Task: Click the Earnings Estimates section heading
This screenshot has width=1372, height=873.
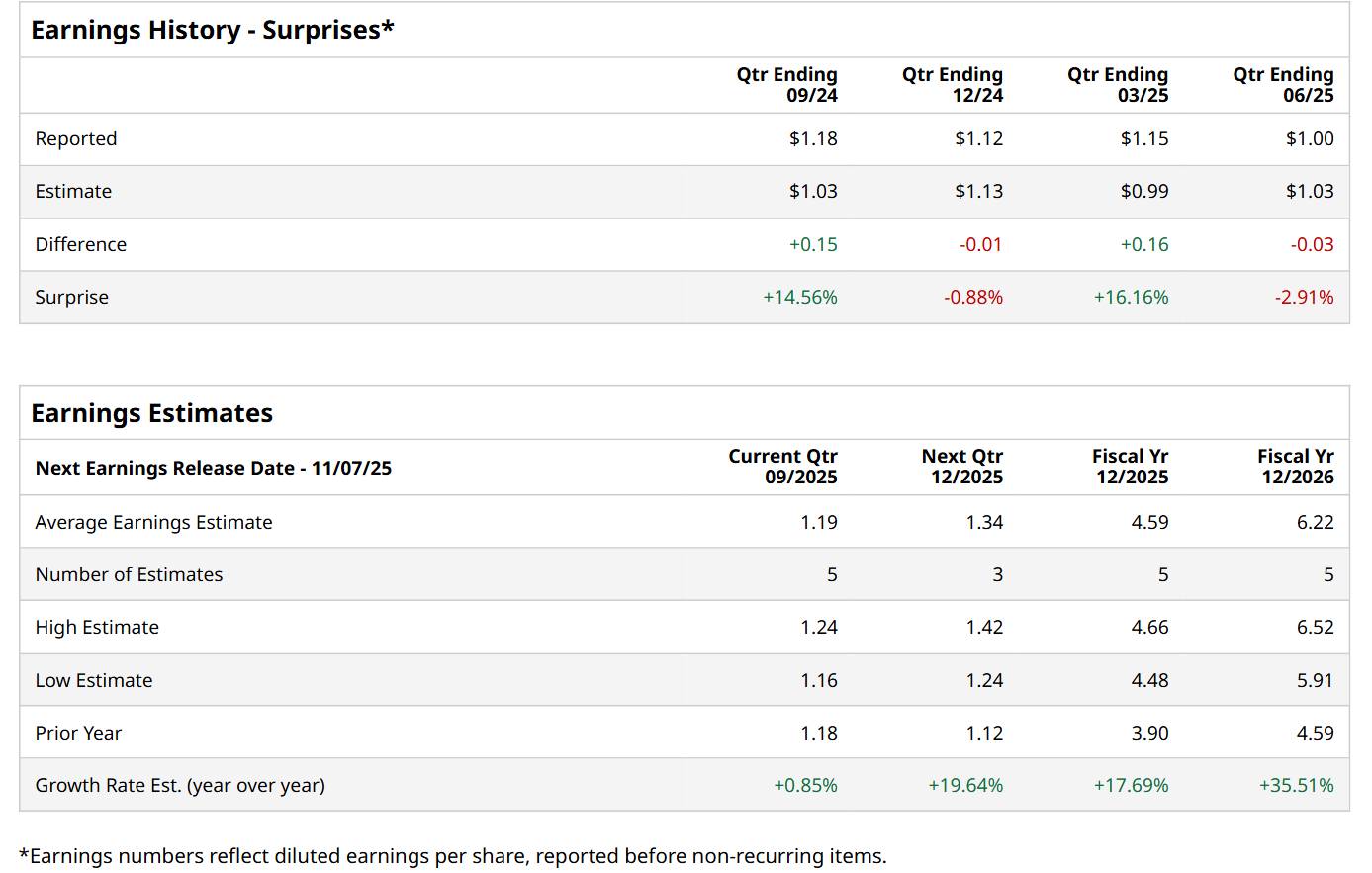Action: (x=151, y=413)
